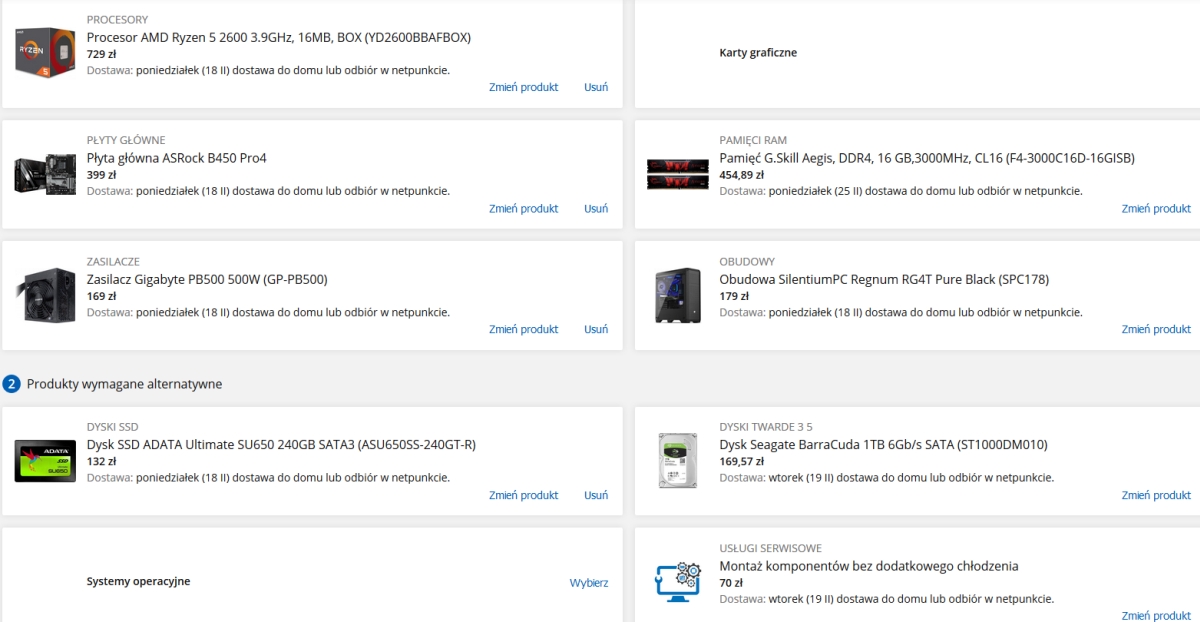Choose an operating system via Wybierz
Image resolution: width=1200 pixels, height=622 pixels.
tap(589, 583)
